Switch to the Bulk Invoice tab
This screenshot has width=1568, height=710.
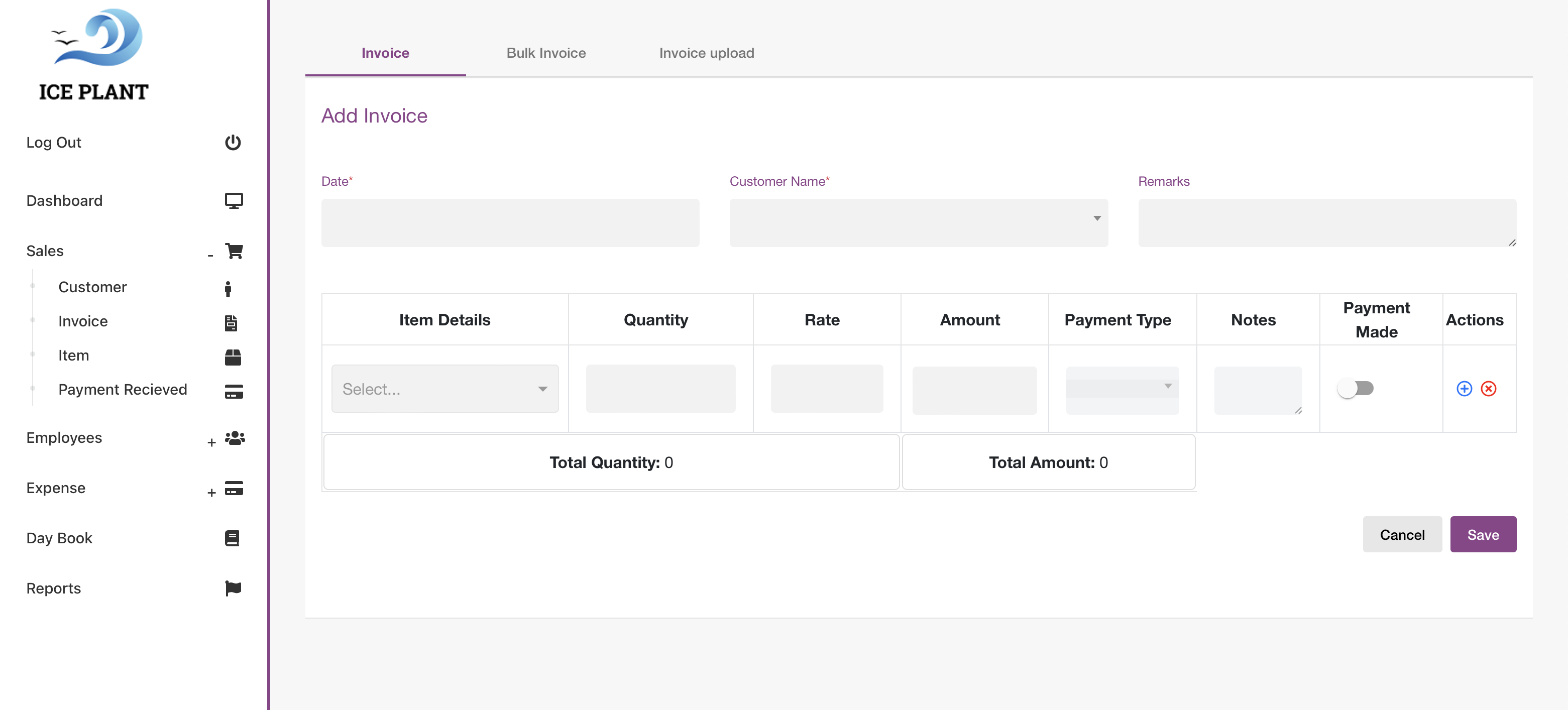pyautogui.click(x=546, y=53)
